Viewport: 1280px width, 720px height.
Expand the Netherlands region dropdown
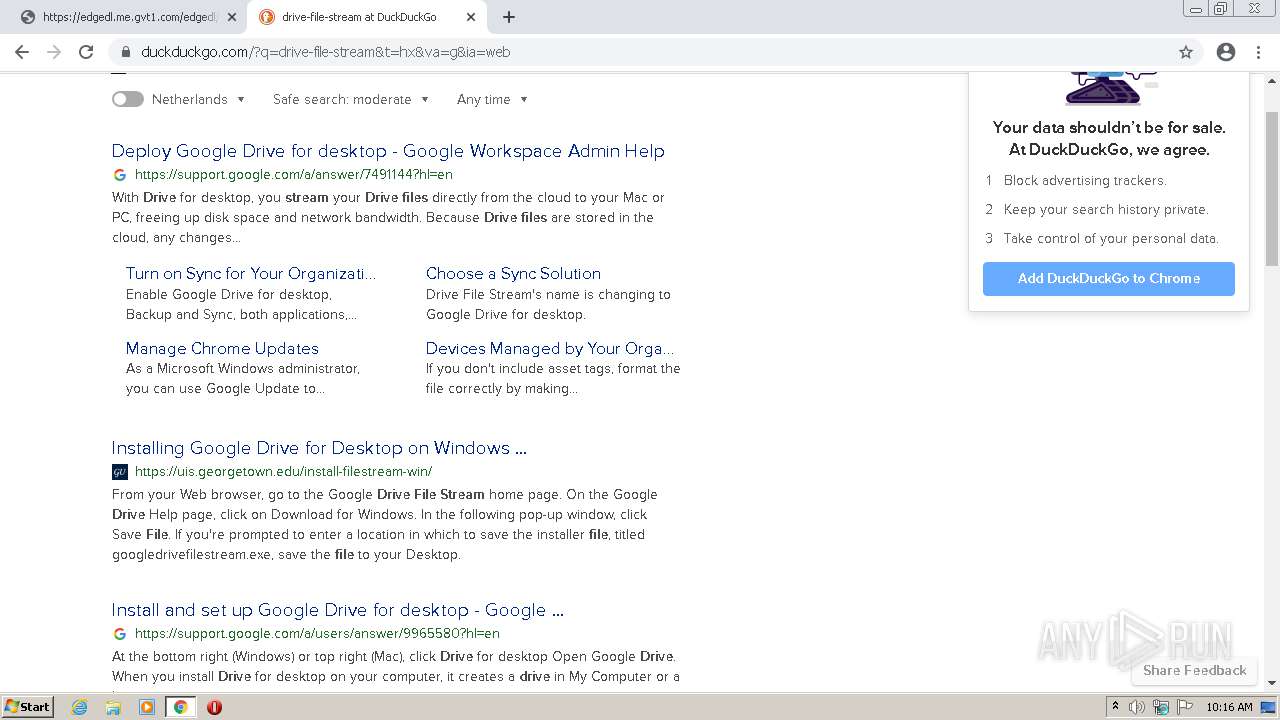point(199,99)
